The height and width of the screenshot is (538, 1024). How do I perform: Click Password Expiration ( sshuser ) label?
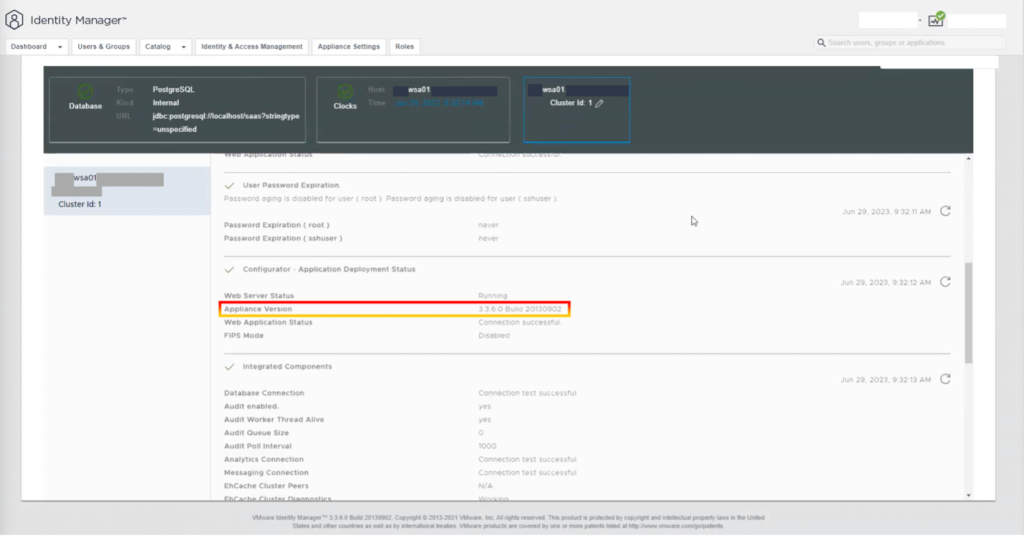coord(283,238)
